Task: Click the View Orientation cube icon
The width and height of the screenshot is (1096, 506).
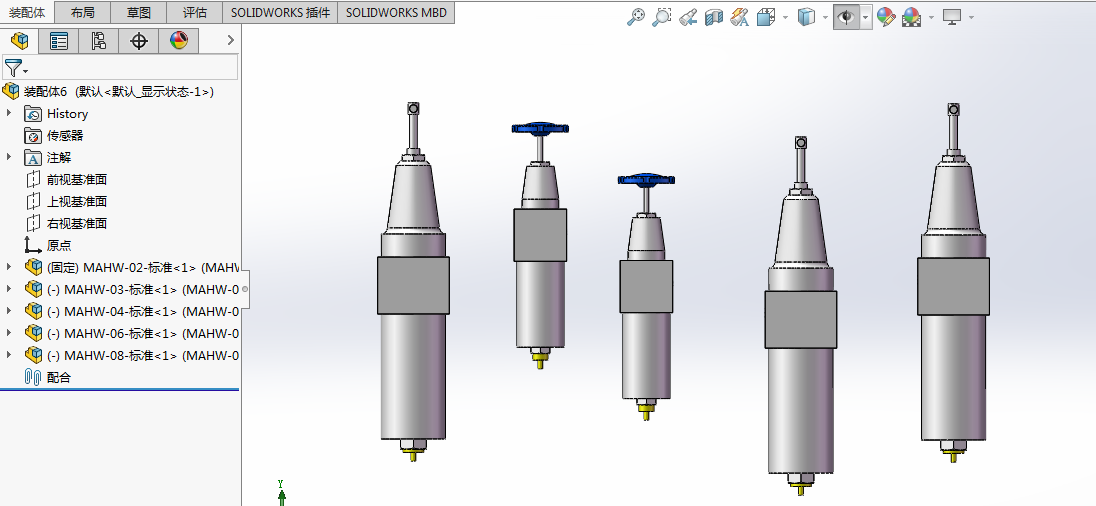Action: [x=766, y=17]
